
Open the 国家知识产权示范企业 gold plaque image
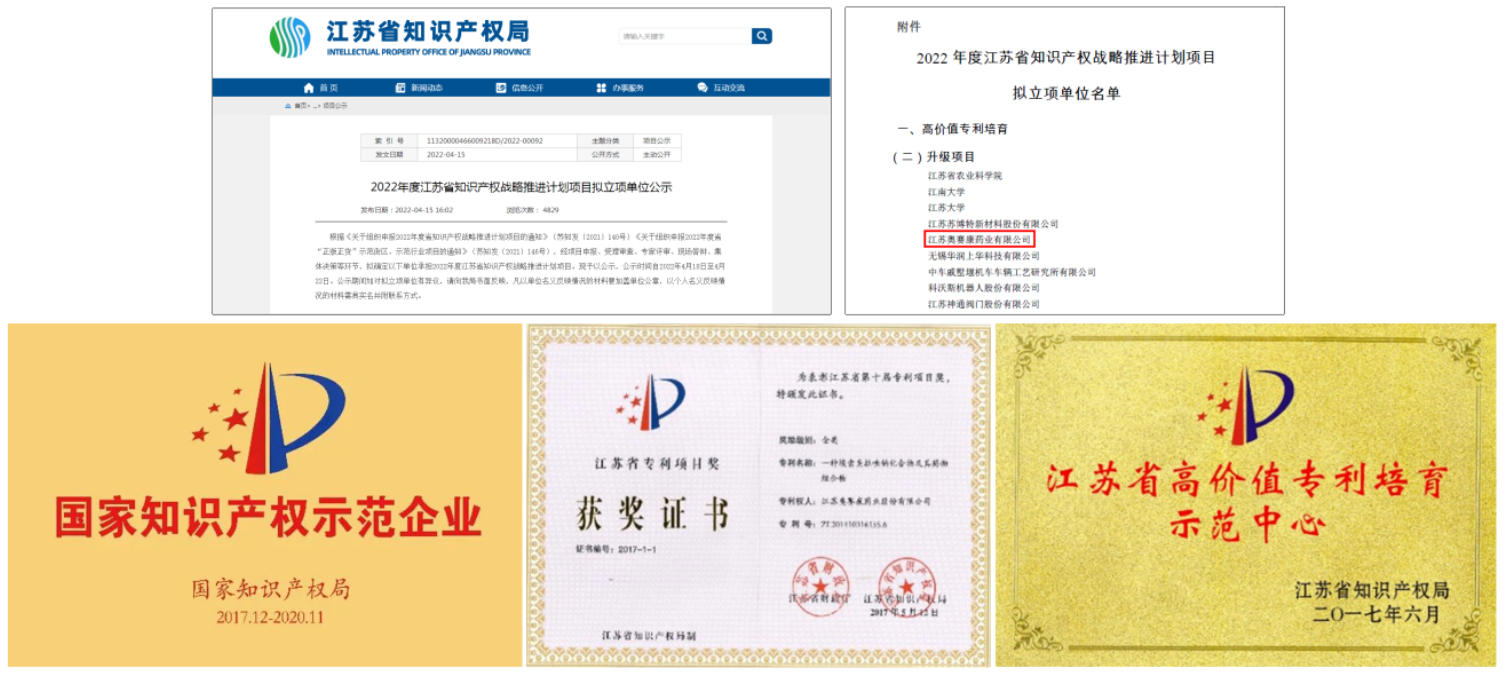[258, 496]
